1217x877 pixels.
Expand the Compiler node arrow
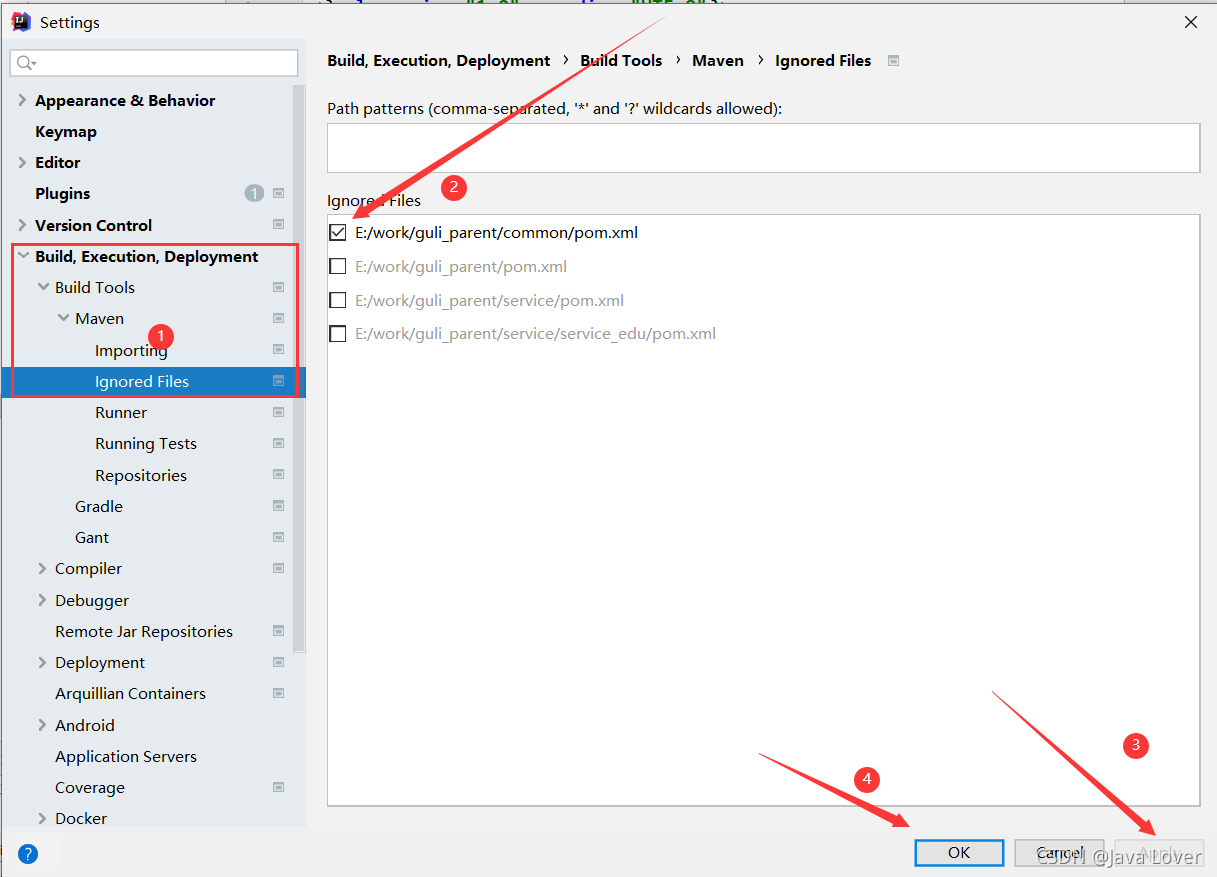coord(42,568)
